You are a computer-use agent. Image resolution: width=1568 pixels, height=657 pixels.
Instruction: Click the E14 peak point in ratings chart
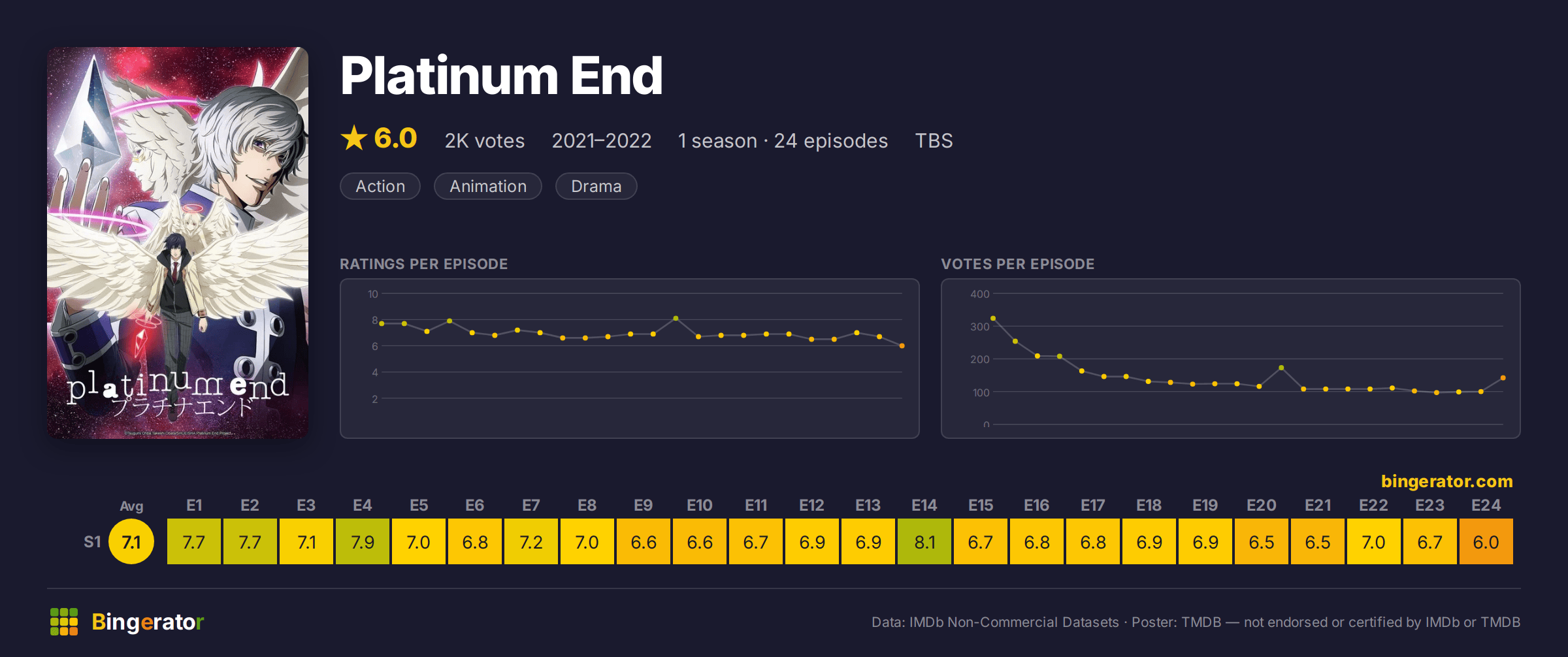click(x=676, y=318)
